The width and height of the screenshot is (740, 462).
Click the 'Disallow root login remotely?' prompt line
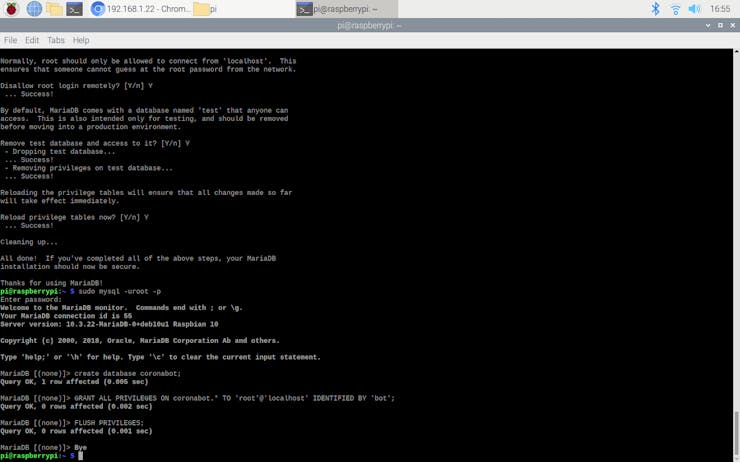coord(76,86)
